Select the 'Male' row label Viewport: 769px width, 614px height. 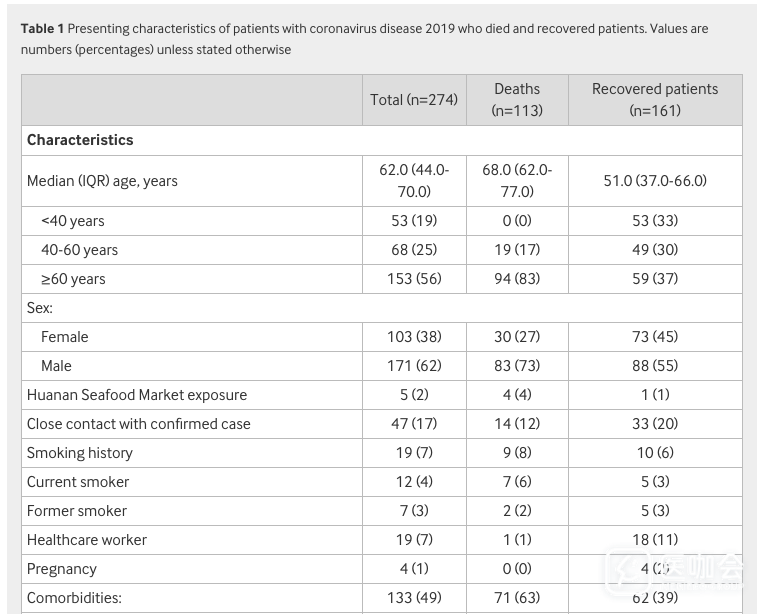56,366
